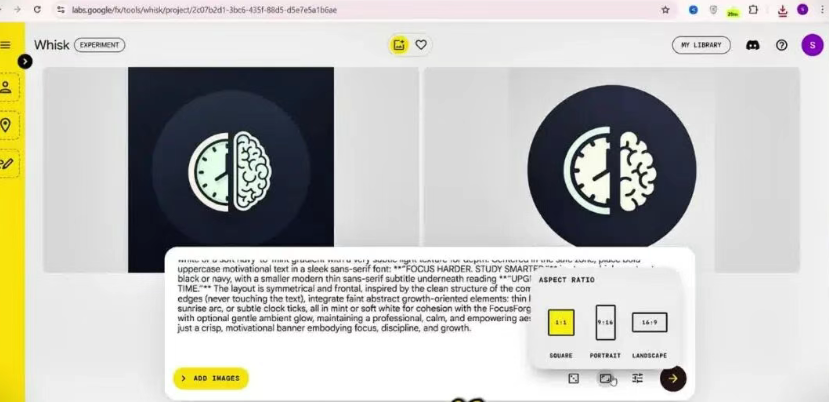Screen dimensions: 829x405
Task: Select the 16:9 Landscape aspect ratio
Action: click(x=649, y=322)
